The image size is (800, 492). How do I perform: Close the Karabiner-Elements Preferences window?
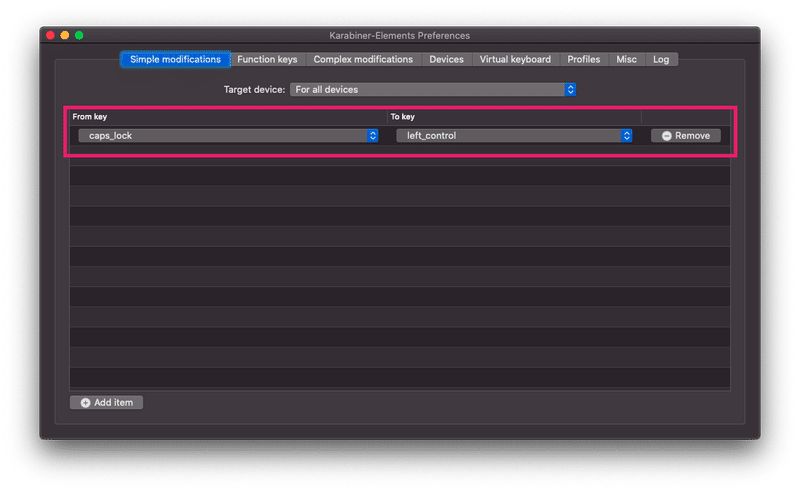click(51, 35)
